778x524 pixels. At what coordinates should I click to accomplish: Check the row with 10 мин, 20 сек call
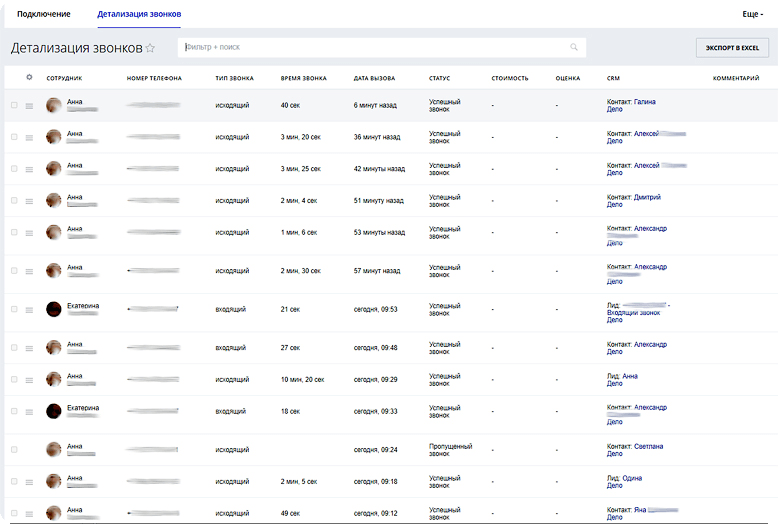(14, 379)
